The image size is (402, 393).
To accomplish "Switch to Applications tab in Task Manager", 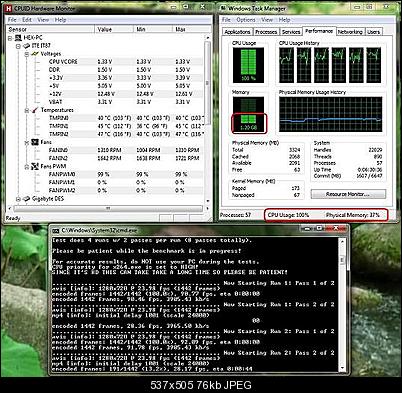I will (x=237, y=32).
